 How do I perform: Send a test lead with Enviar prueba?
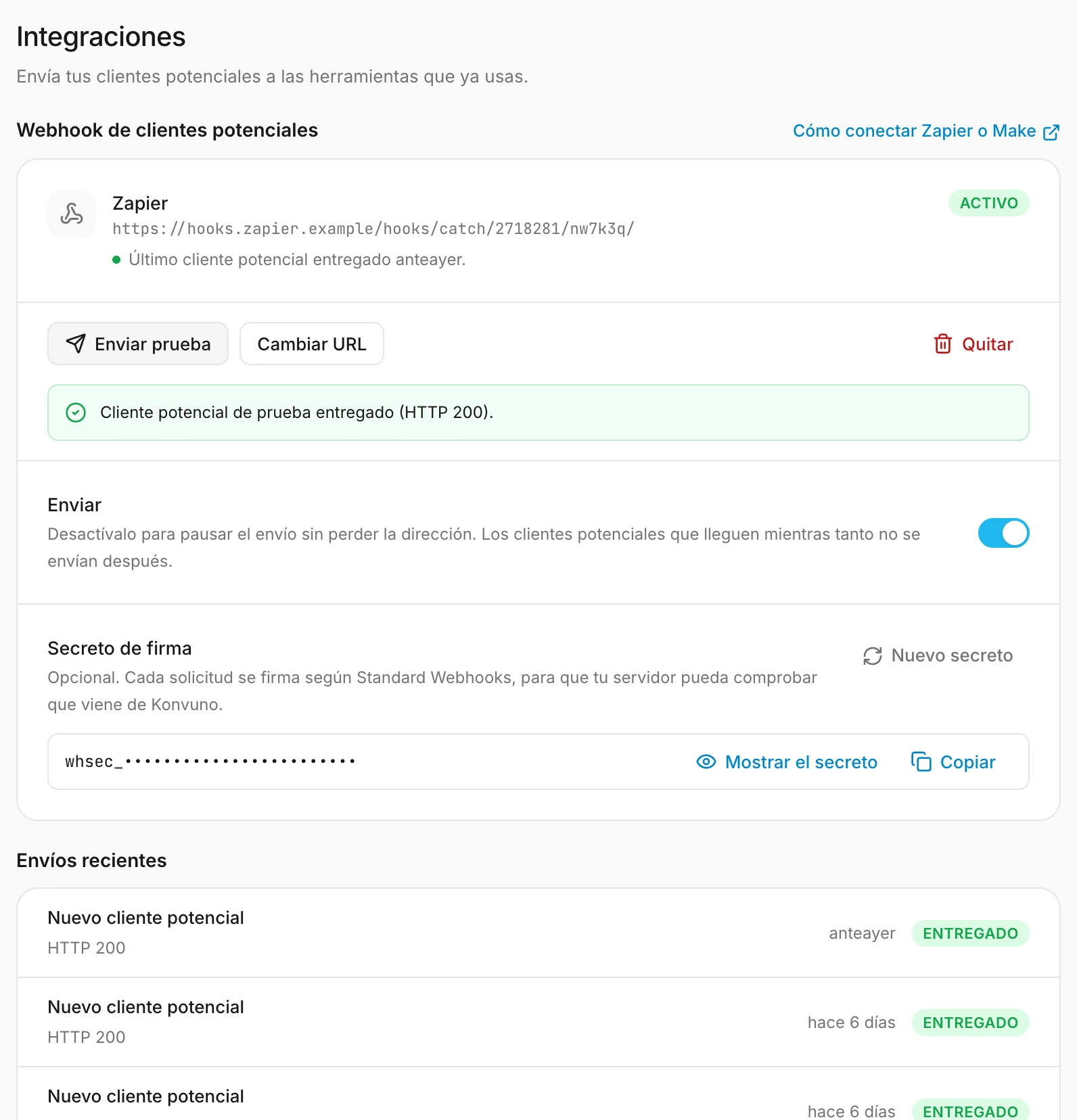tap(138, 344)
